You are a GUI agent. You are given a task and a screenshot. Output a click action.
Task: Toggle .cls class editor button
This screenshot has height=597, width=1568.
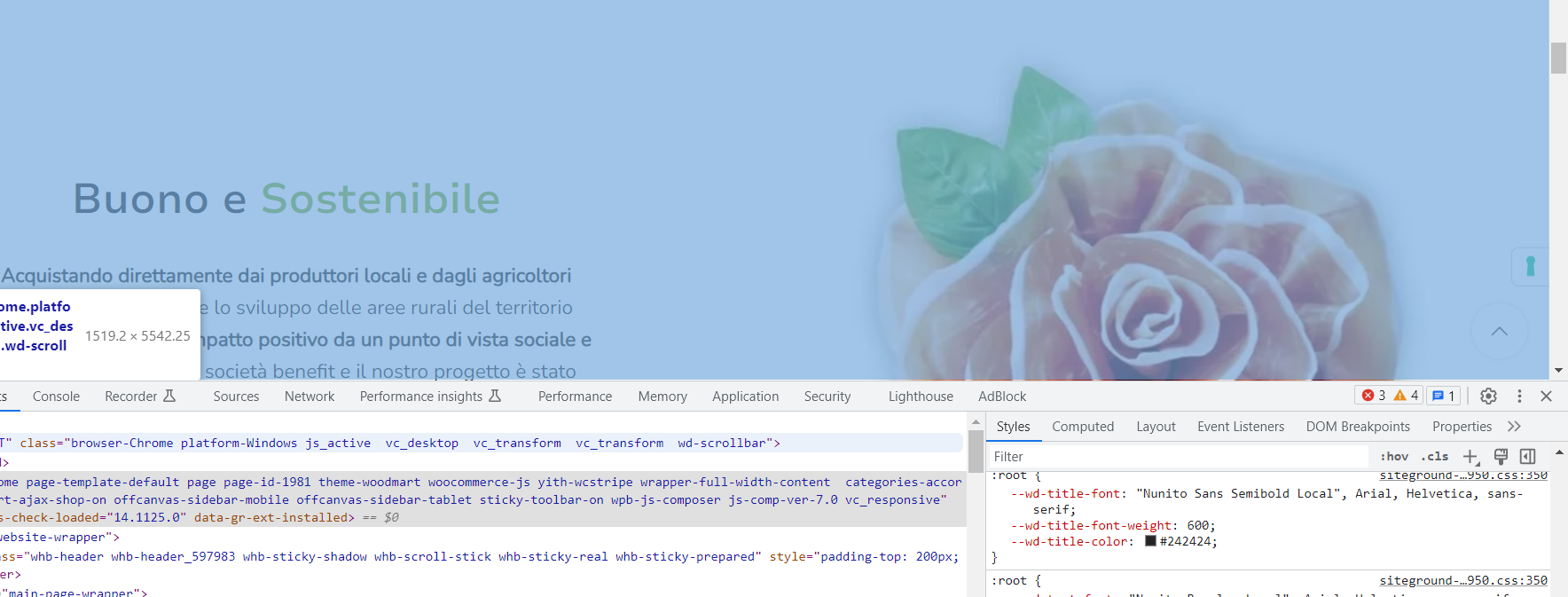(1435, 457)
